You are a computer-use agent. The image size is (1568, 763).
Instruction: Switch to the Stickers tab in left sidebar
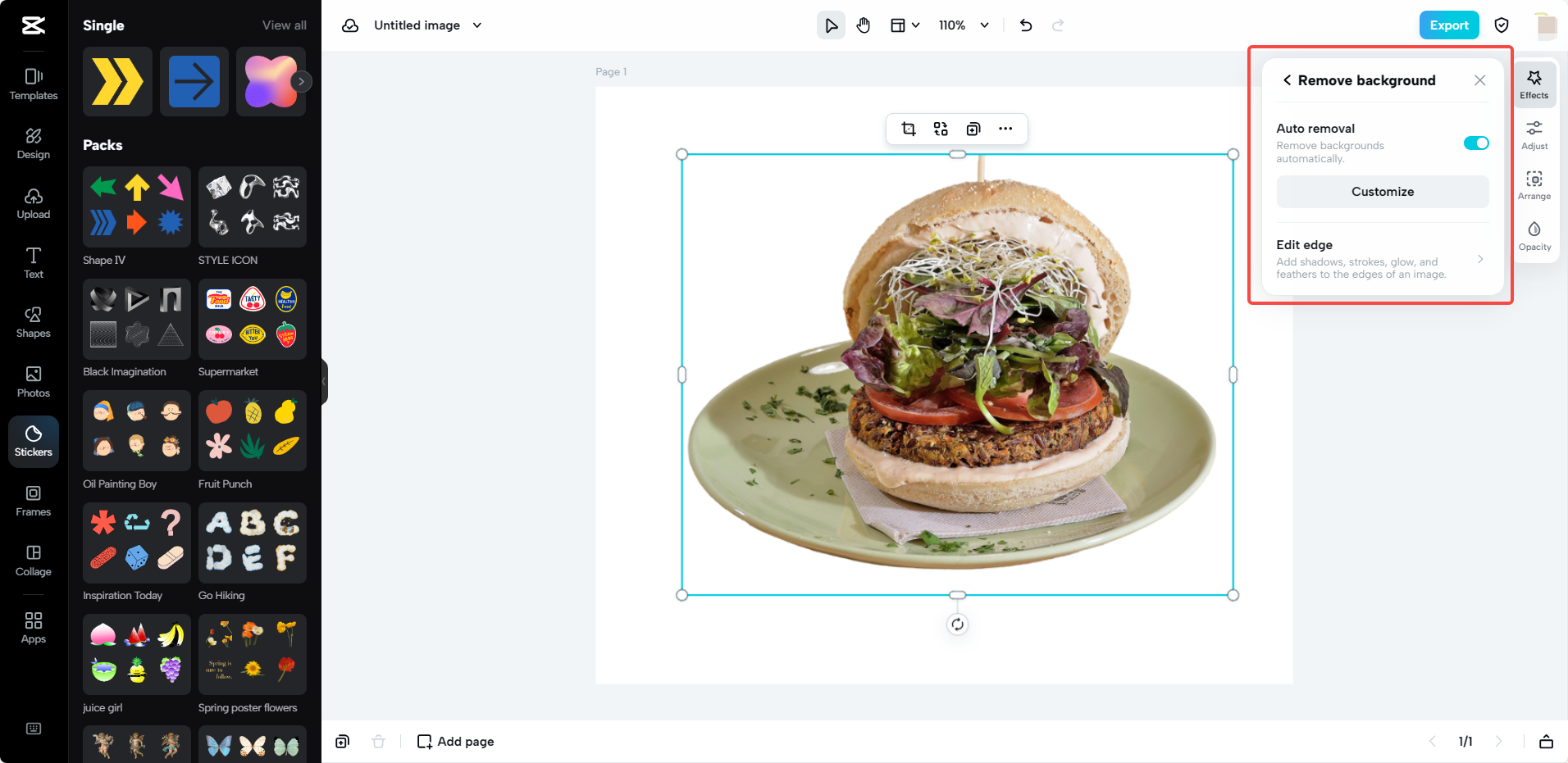pyautogui.click(x=33, y=441)
